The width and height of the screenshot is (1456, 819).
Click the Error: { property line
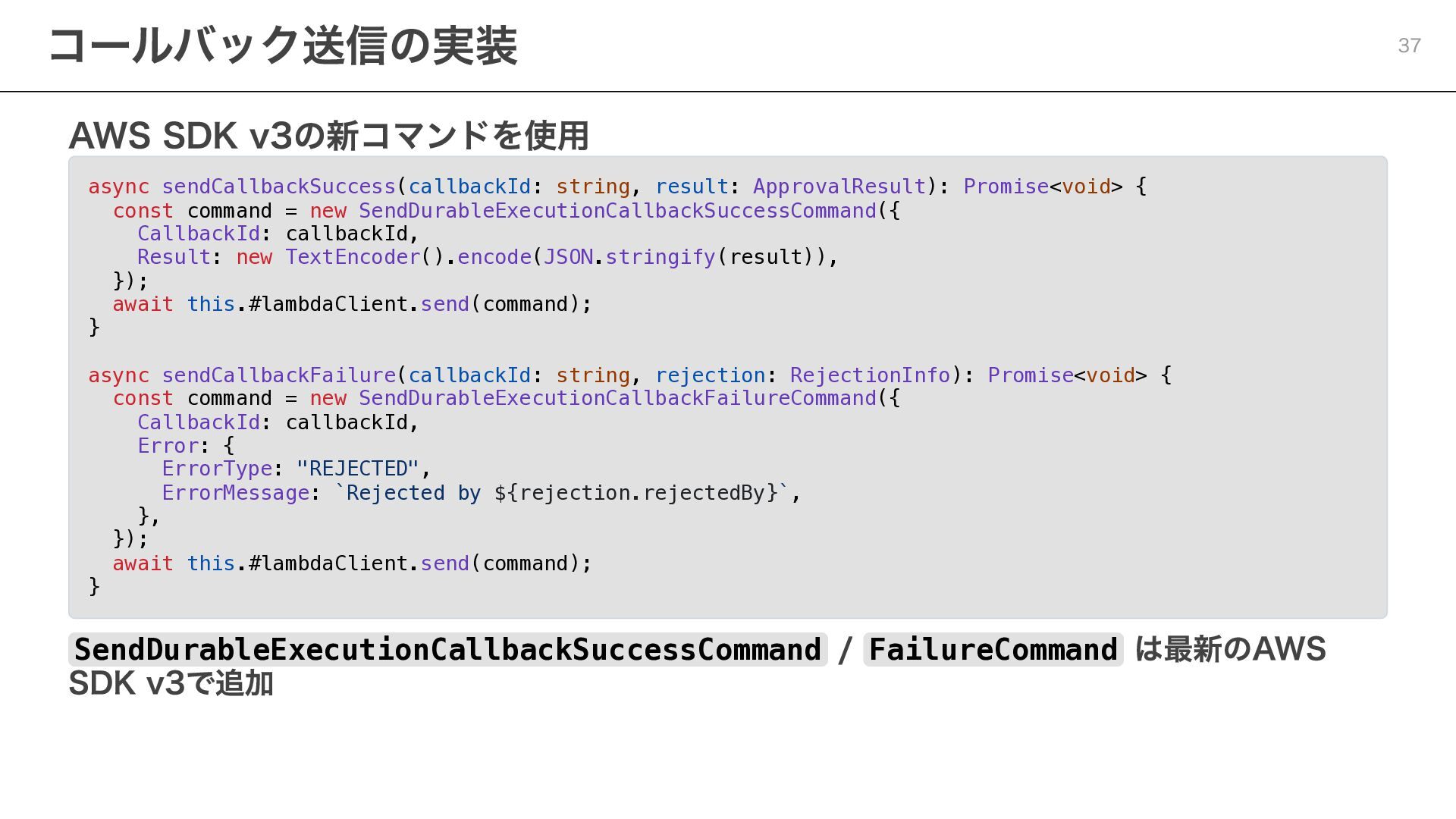coord(186,446)
